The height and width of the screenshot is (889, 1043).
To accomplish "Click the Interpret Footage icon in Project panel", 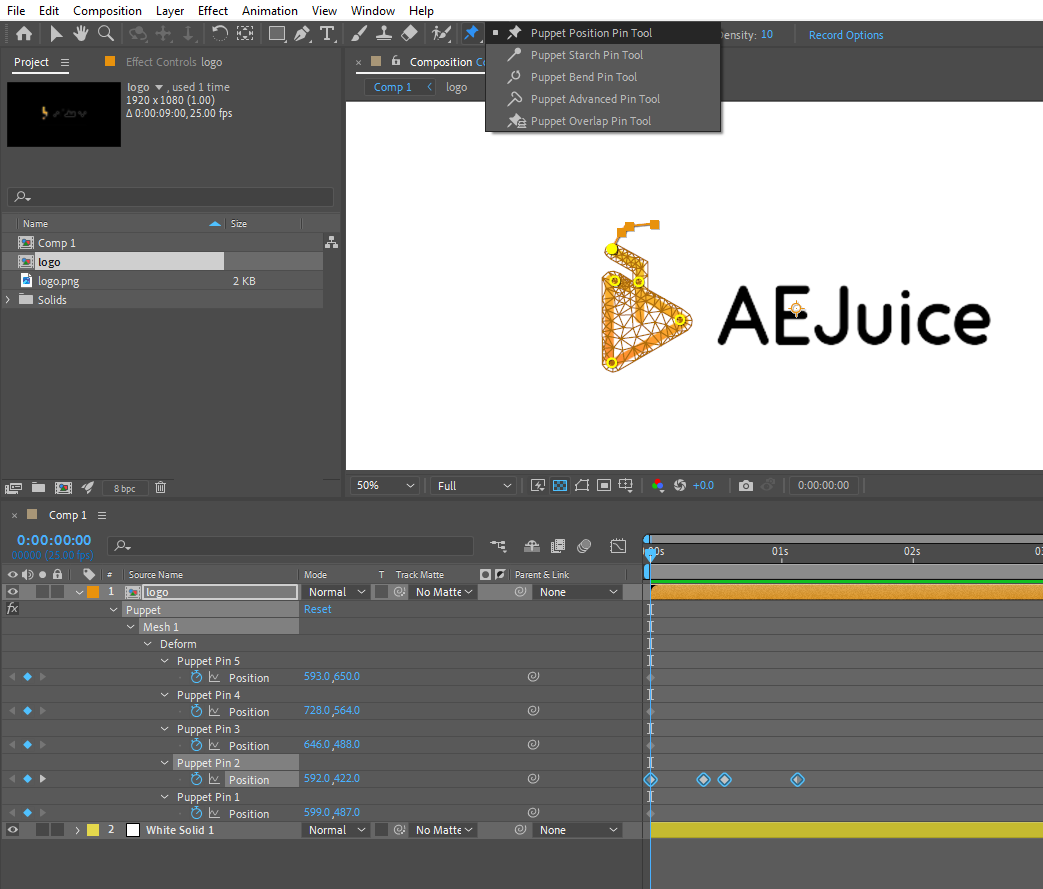I will coord(13,488).
